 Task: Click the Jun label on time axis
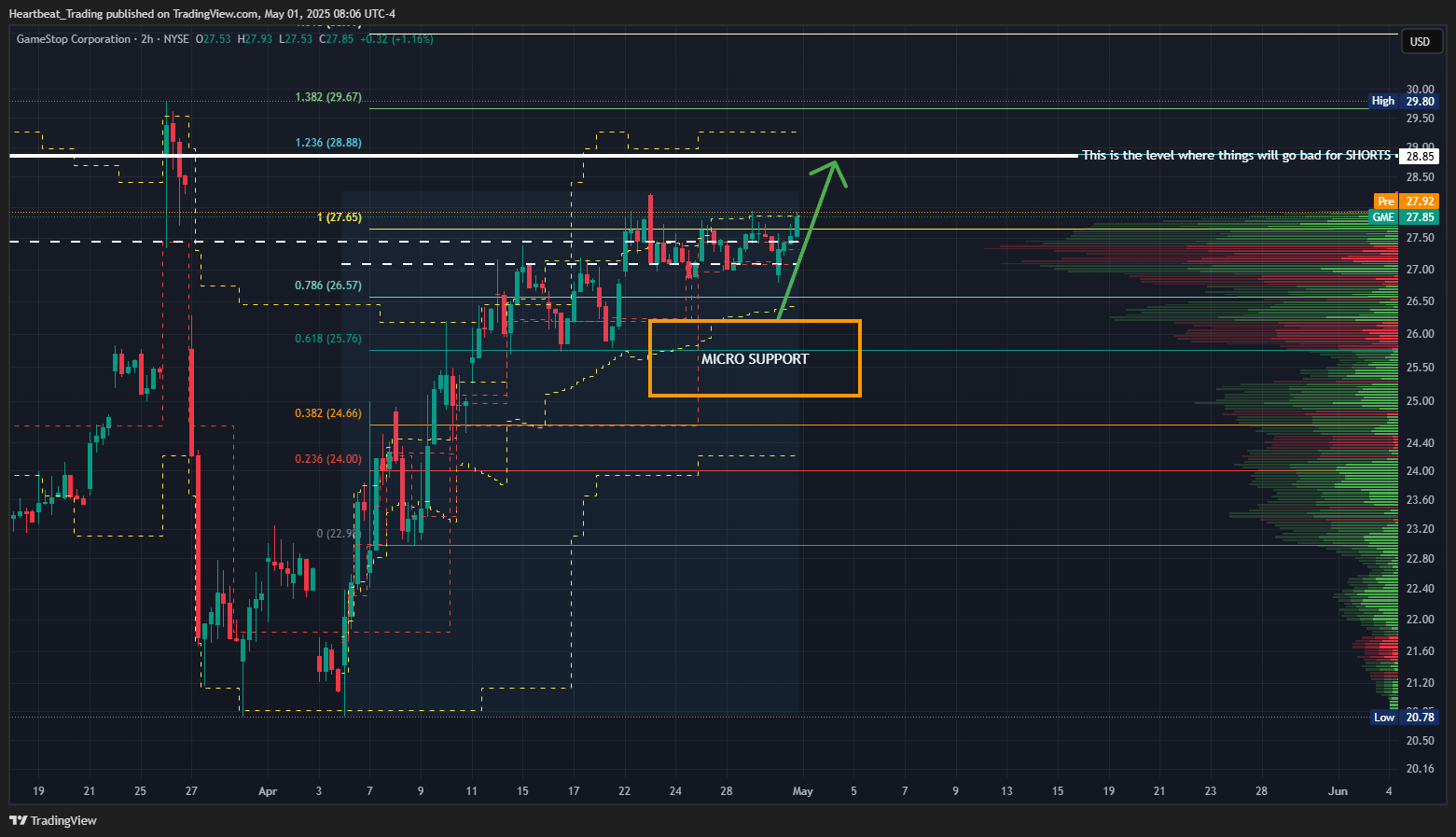pyautogui.click(x=1338, y=791)
